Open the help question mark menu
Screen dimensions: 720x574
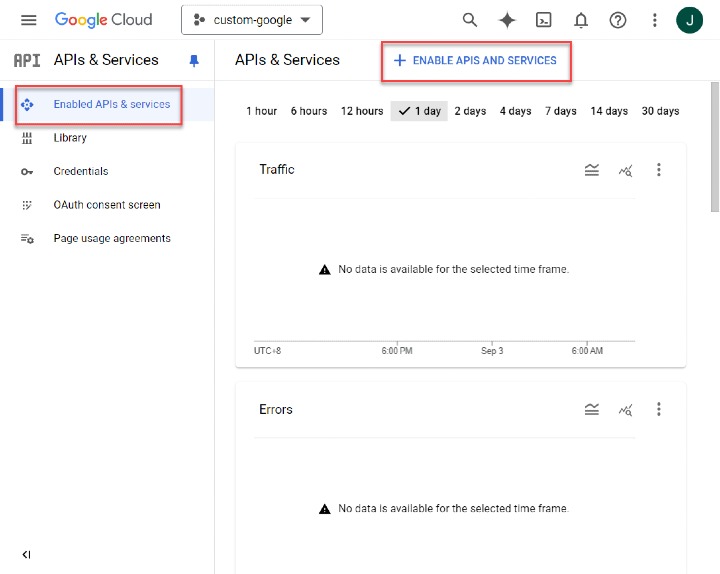click(618, 20)
